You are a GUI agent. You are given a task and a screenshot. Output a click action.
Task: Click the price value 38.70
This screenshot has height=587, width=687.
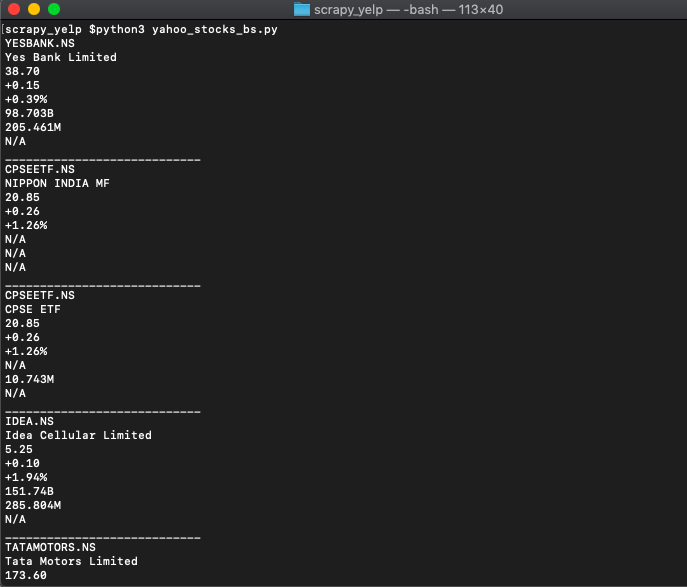tap(22, 71)
